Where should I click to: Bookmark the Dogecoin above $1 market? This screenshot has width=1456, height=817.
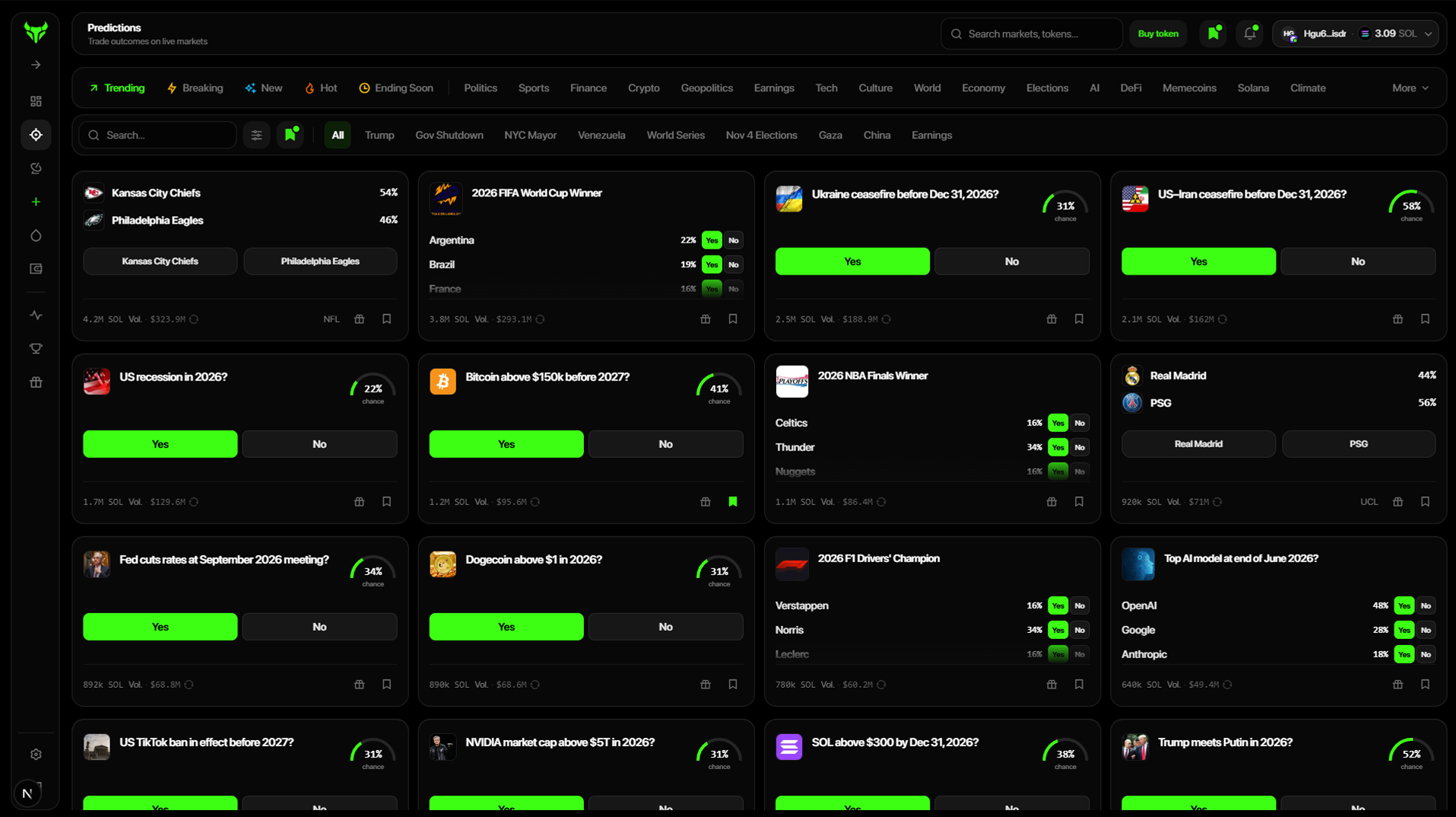[x=733, y=685]
